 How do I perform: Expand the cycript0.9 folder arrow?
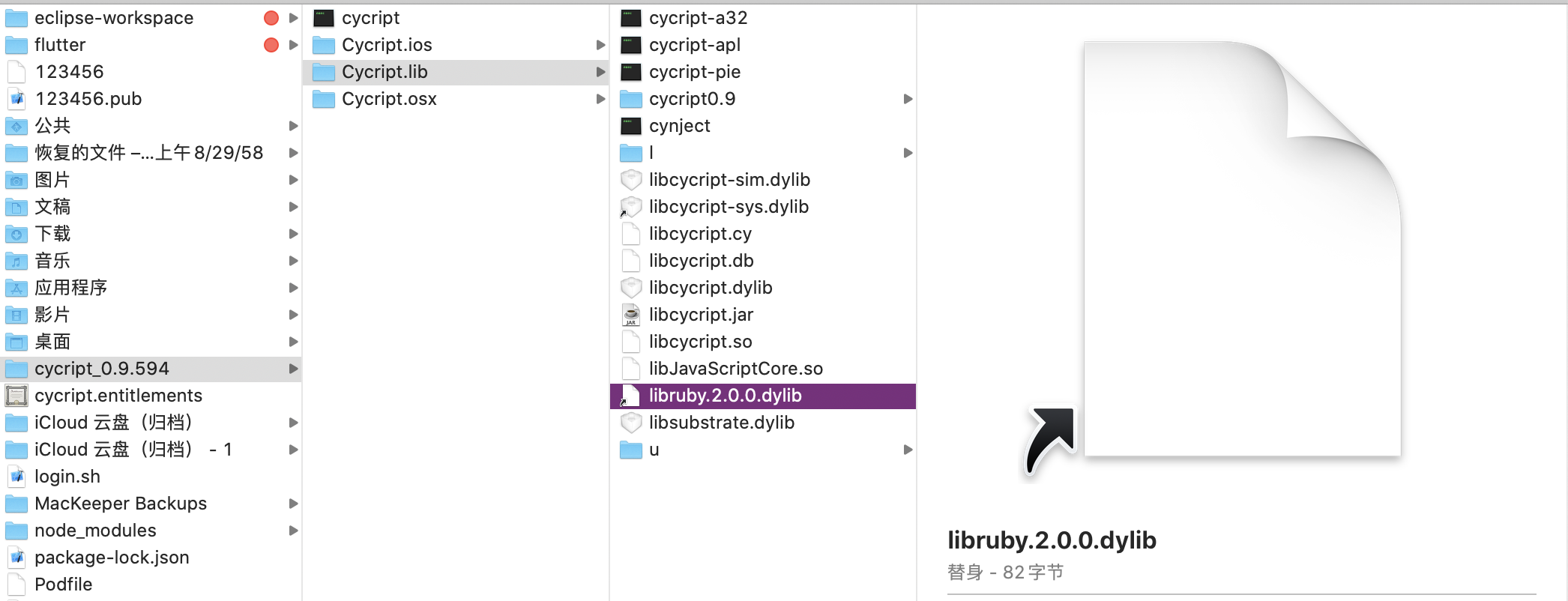[x=908, y=99]
